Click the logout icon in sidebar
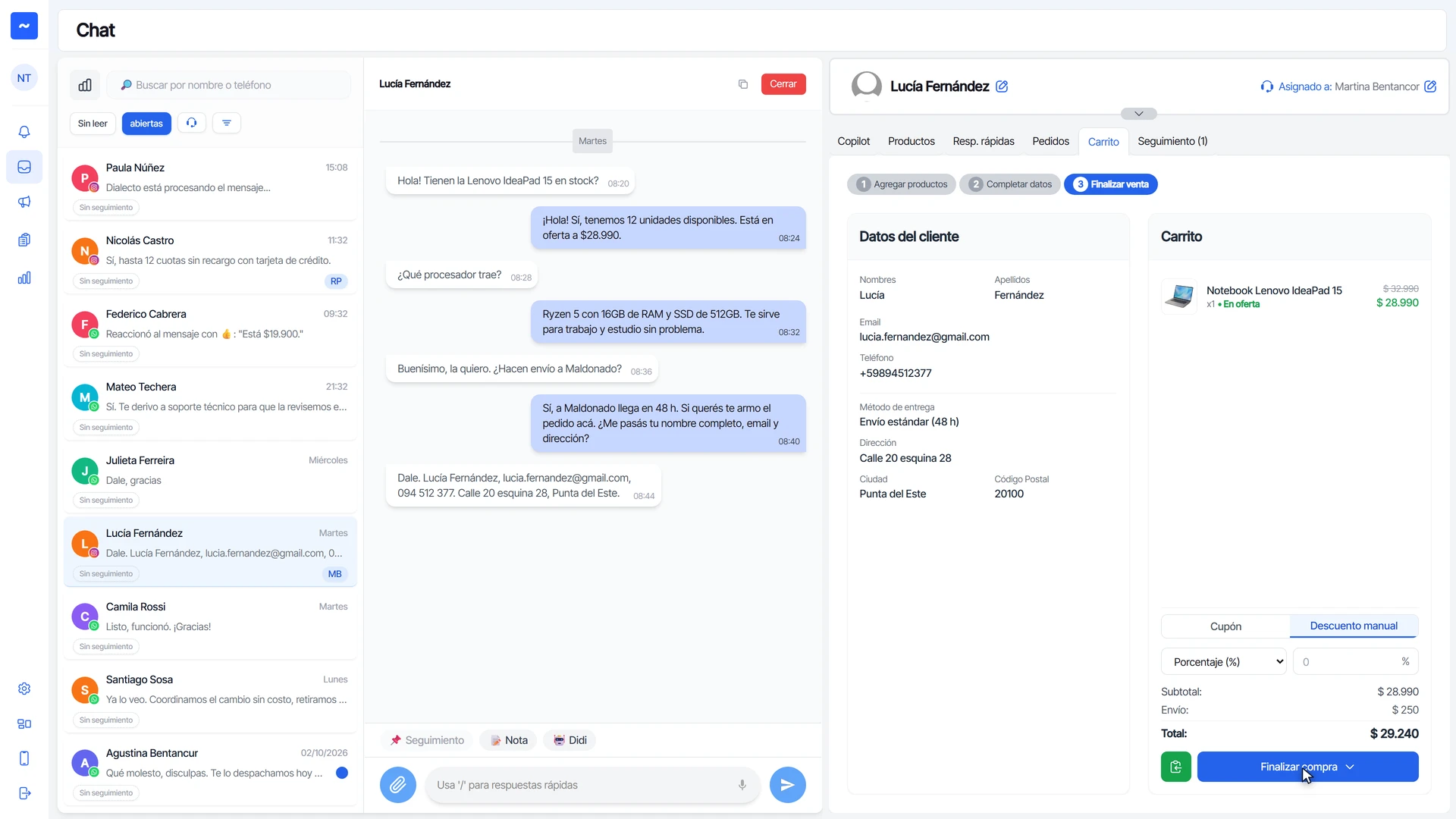Viewport: 1456px width, 819px height. coord(24,793)
